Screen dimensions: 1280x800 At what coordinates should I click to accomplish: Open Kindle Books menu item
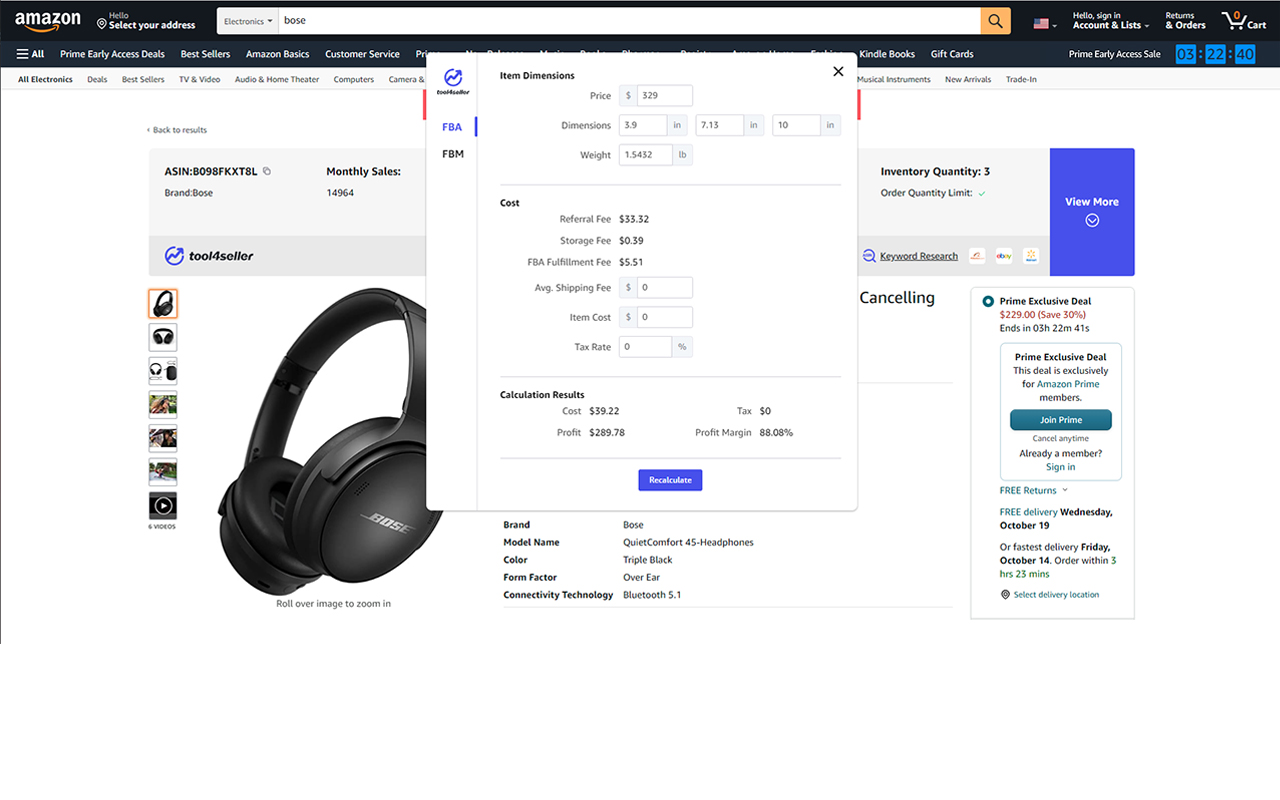point(887,54)
